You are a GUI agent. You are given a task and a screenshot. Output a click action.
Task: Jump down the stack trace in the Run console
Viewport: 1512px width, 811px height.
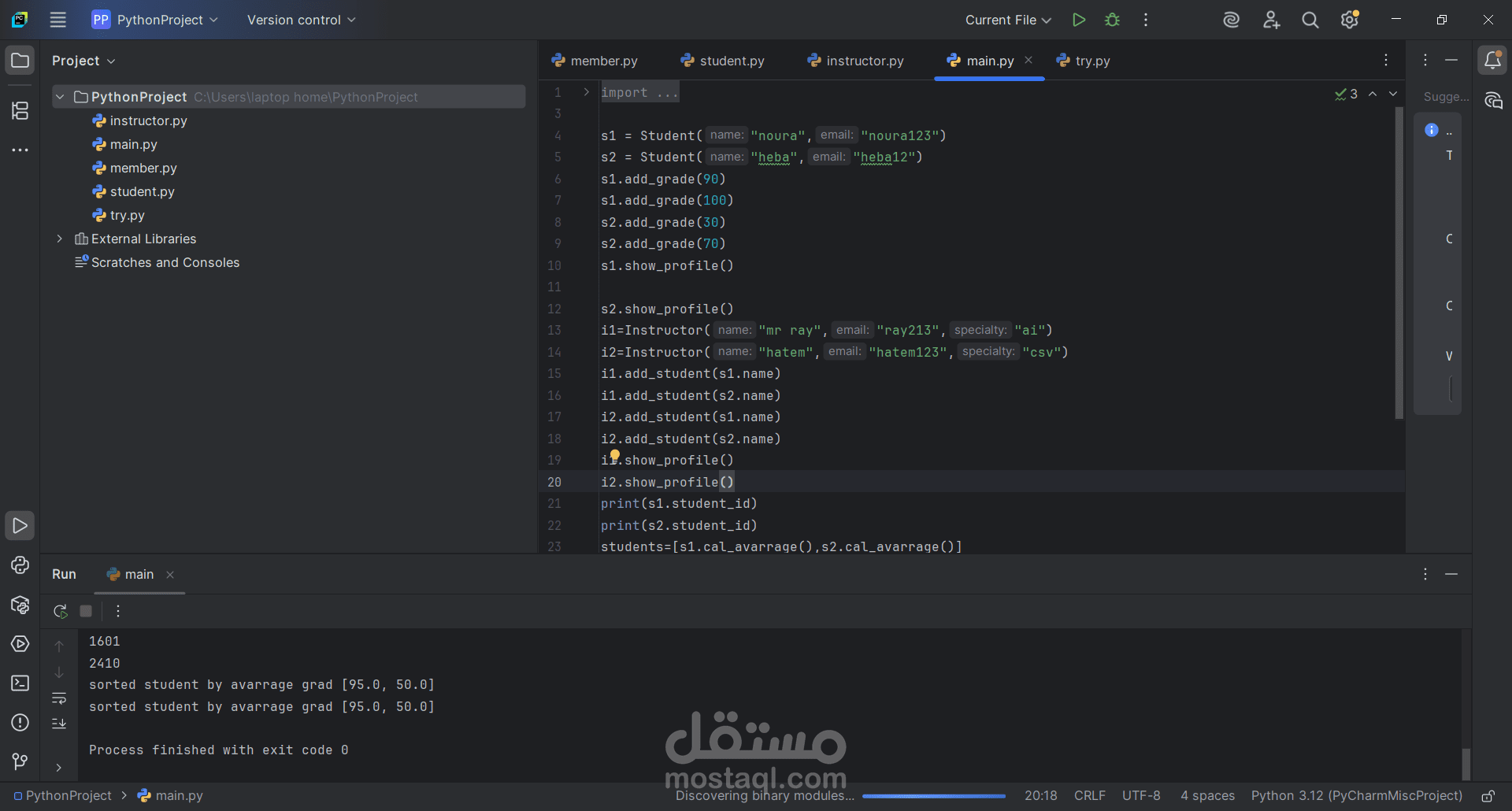tap(59, 672)
